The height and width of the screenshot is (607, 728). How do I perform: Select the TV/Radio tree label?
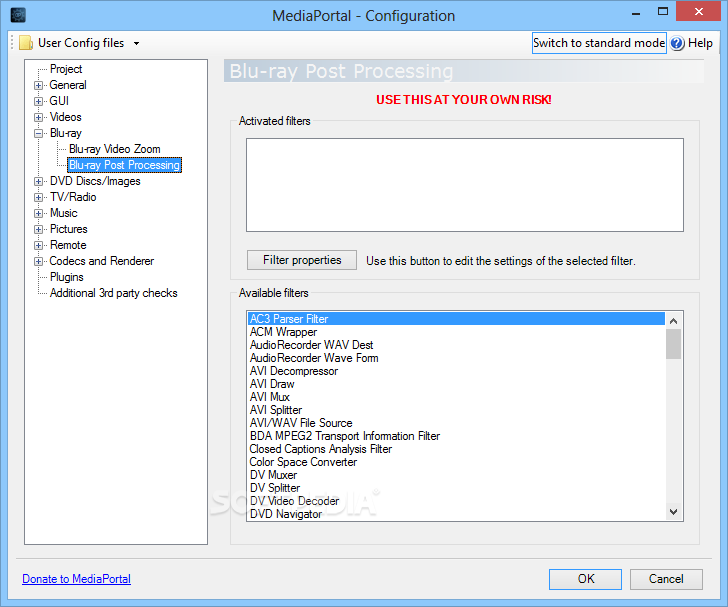pyautogui.click(x=73, y=197)
